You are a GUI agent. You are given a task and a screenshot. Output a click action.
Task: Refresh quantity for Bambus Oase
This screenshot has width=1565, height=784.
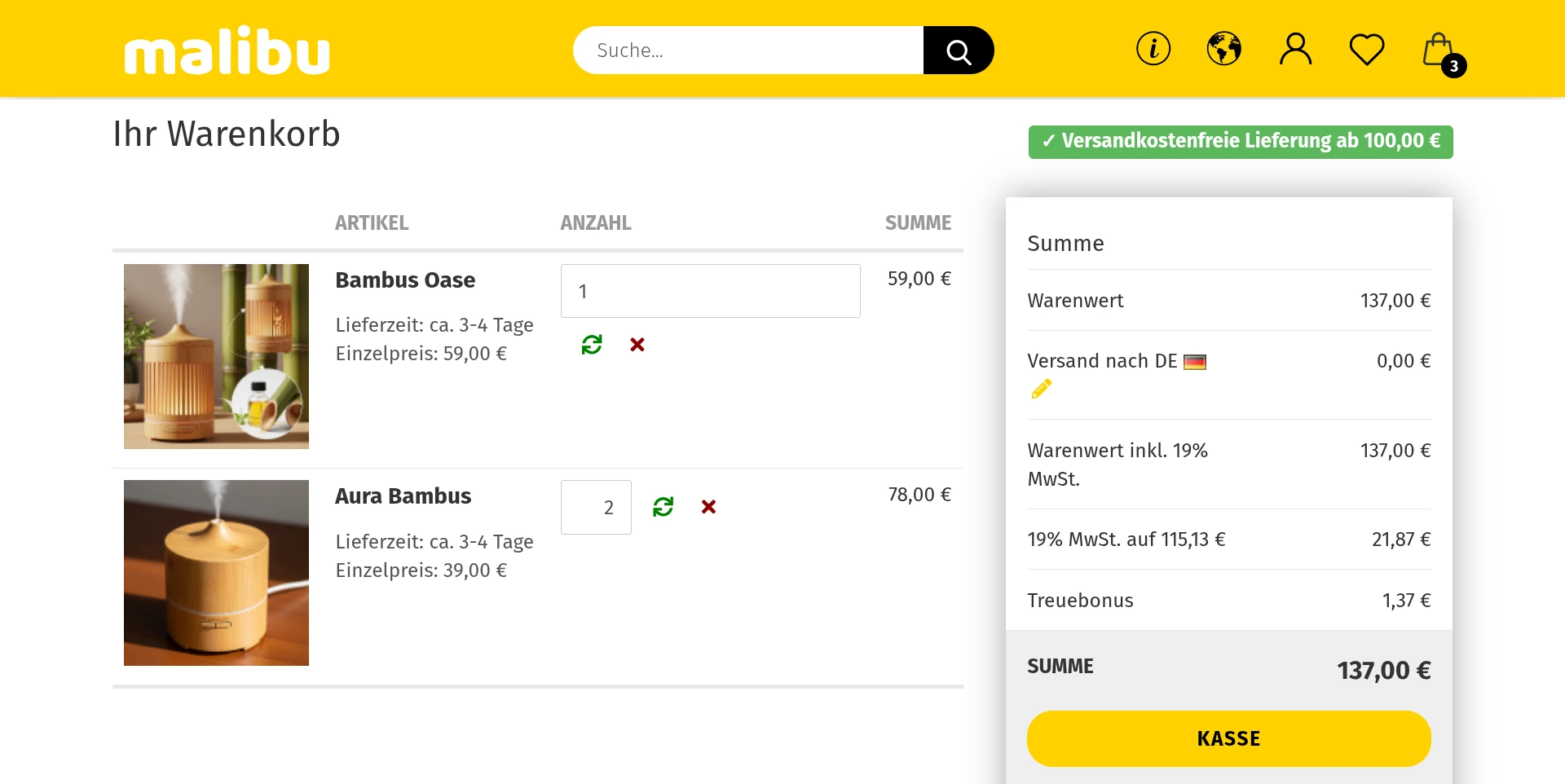[592, 345]
